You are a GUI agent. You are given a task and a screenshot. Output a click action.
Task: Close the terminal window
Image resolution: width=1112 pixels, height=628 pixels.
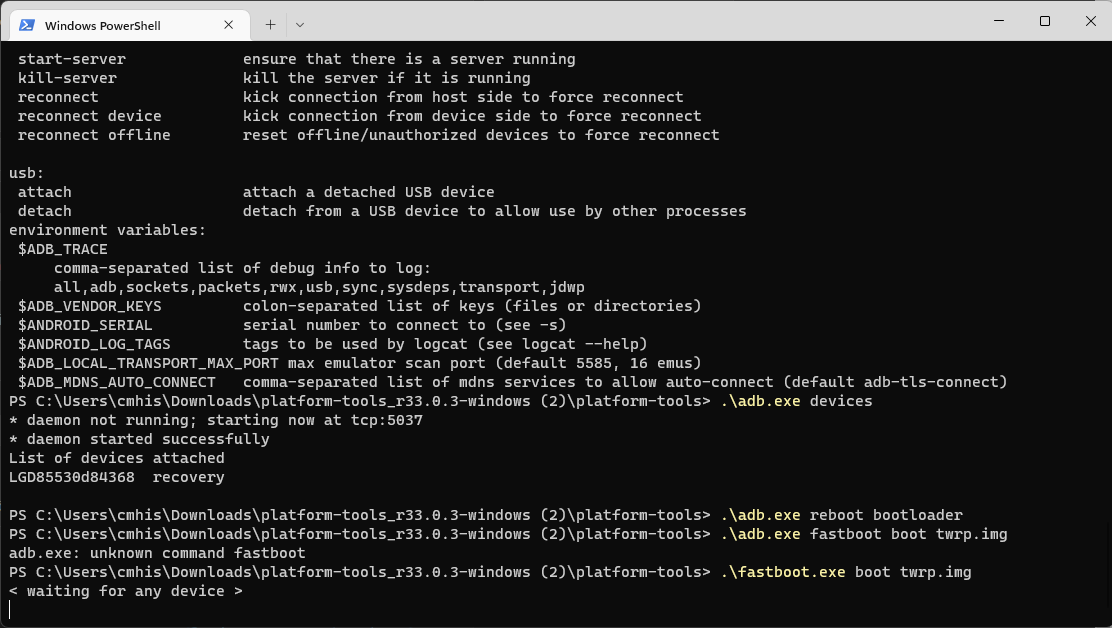(x=1088, y=21)
